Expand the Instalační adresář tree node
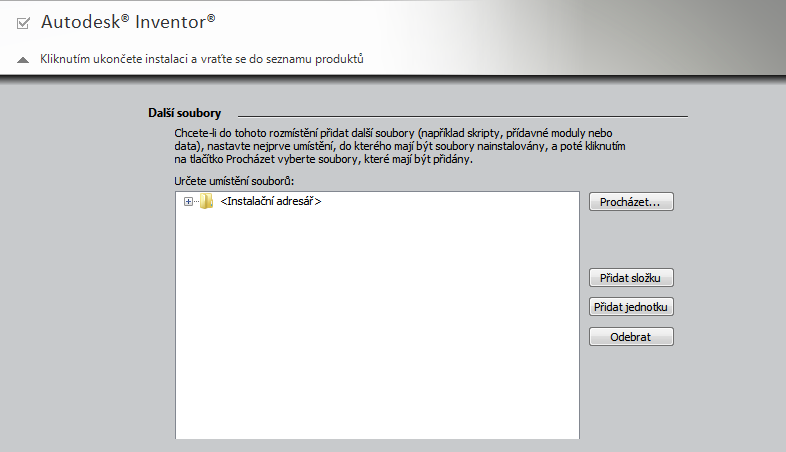 [188, 202]
